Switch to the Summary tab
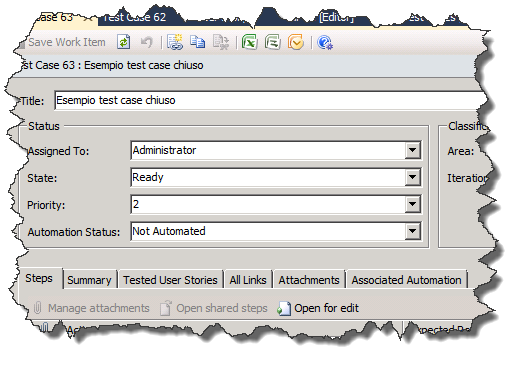The width and height of the screenshot is (519, 366). (x=89, y=280)
